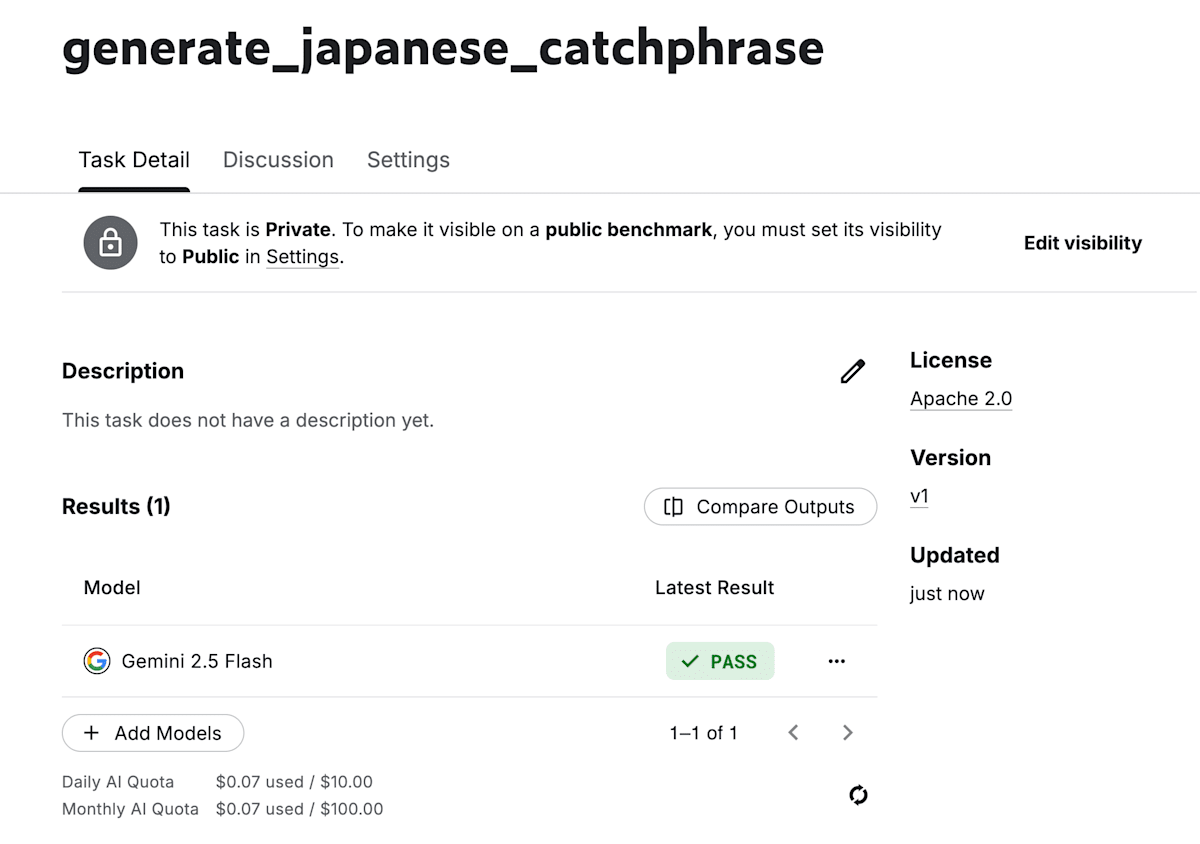This screenshot has height=844, width=1200.
Task: Click the 'This task does not have a description yet' text
Action: tap(248, 420)
